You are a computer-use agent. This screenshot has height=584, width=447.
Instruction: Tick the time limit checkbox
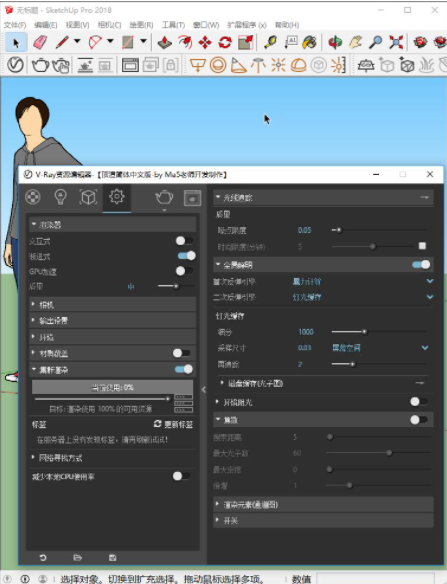tap(422, 246)
